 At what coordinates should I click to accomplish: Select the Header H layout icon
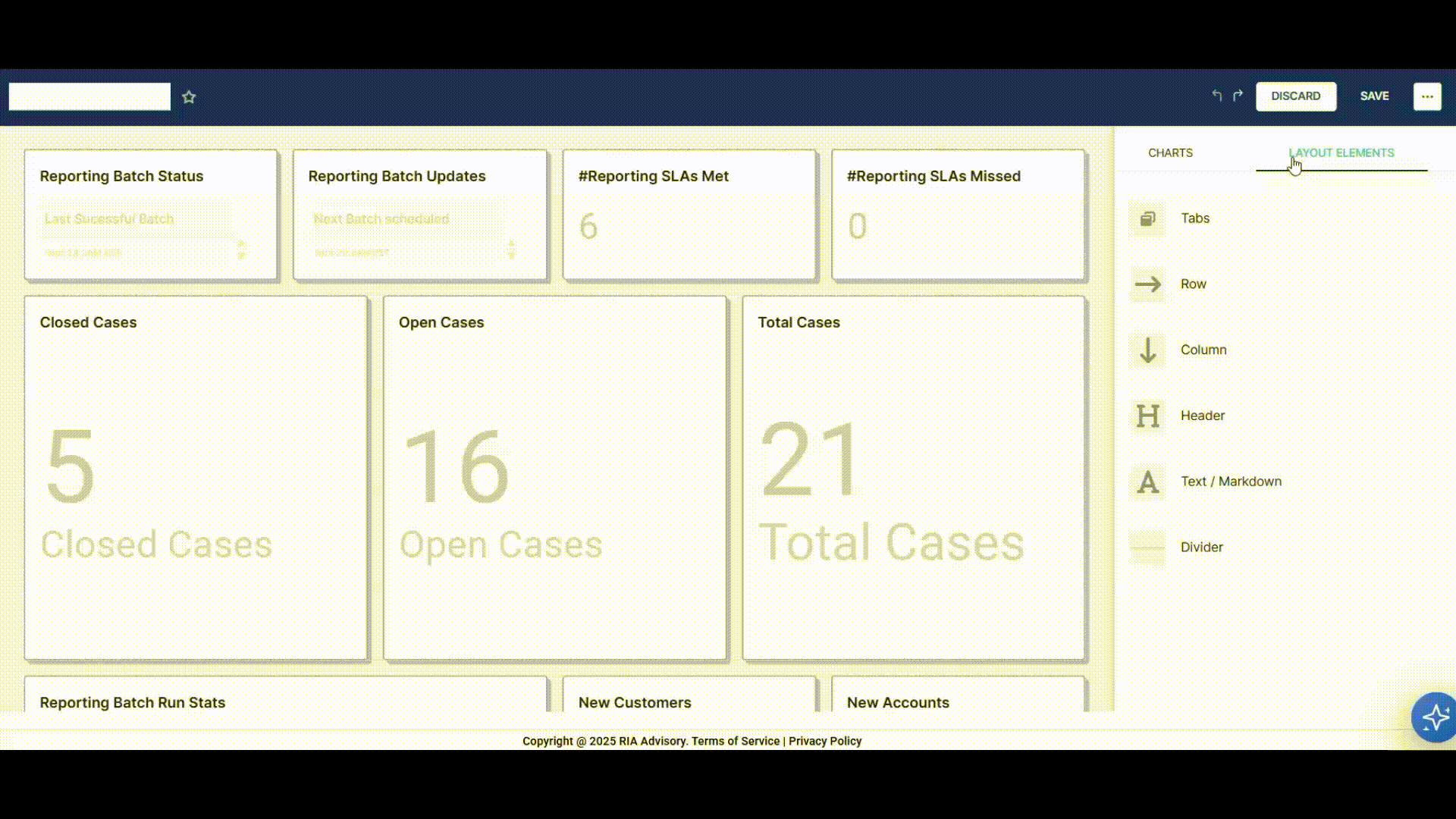click(1148, 416)
